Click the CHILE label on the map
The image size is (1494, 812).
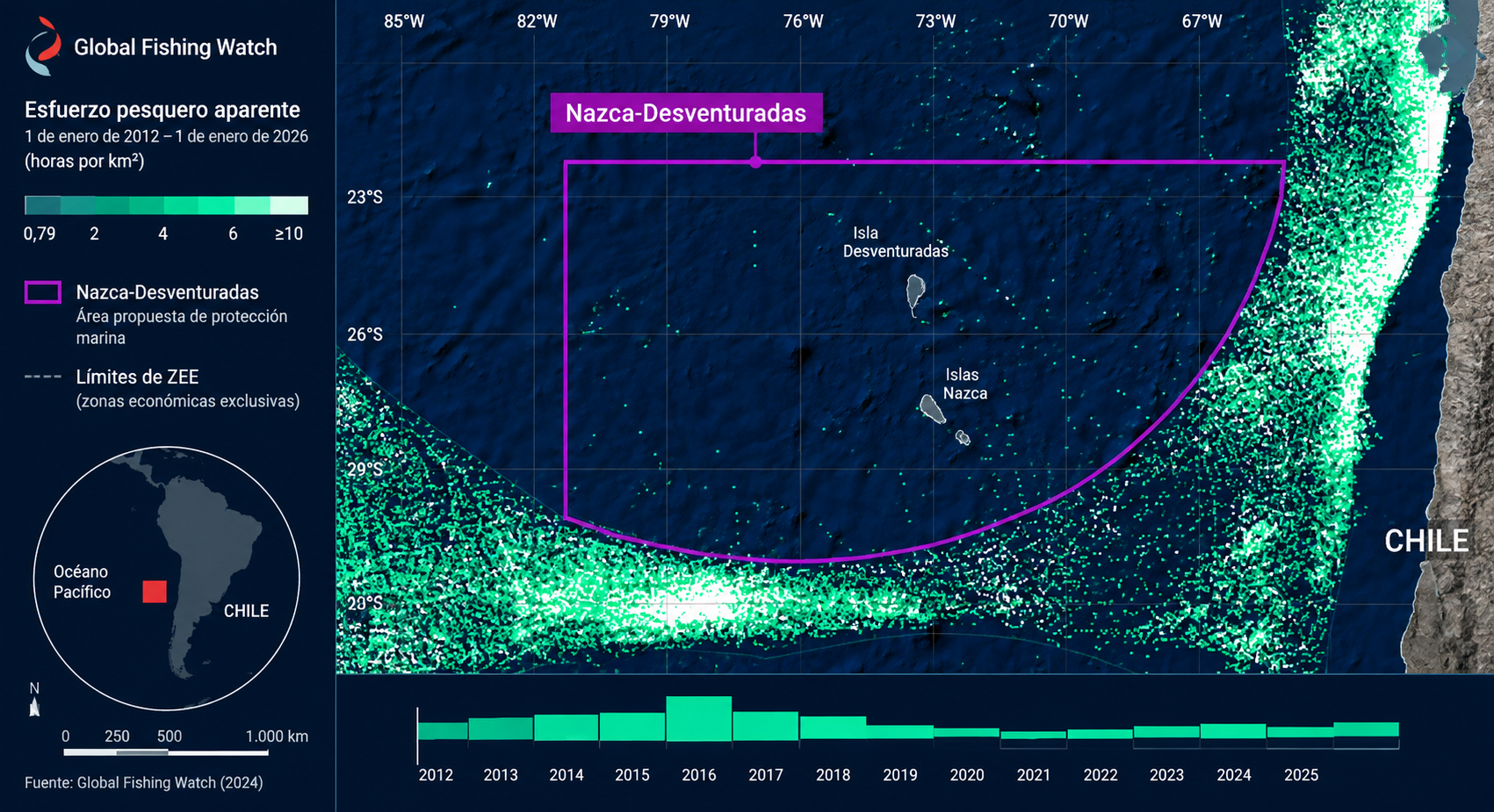(1426, 541)
